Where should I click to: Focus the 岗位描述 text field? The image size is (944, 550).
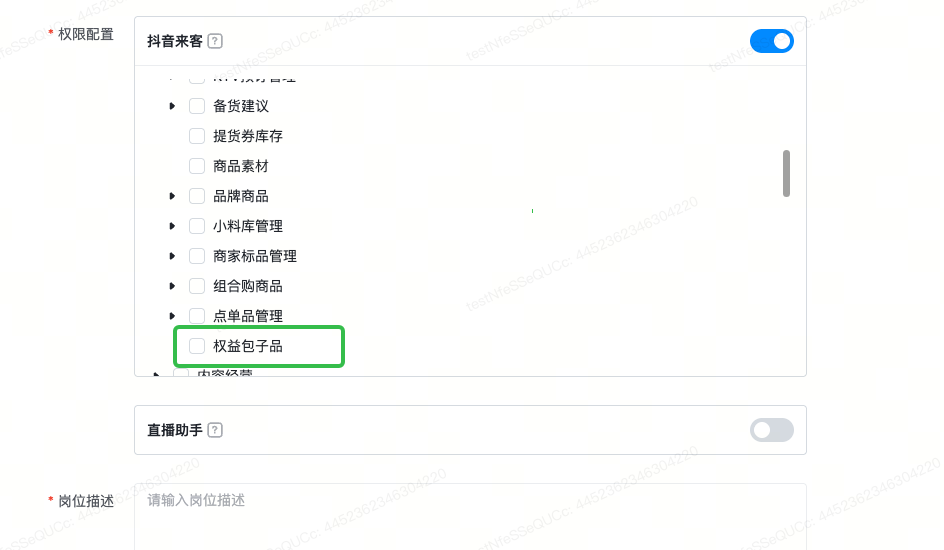point(470,515)
